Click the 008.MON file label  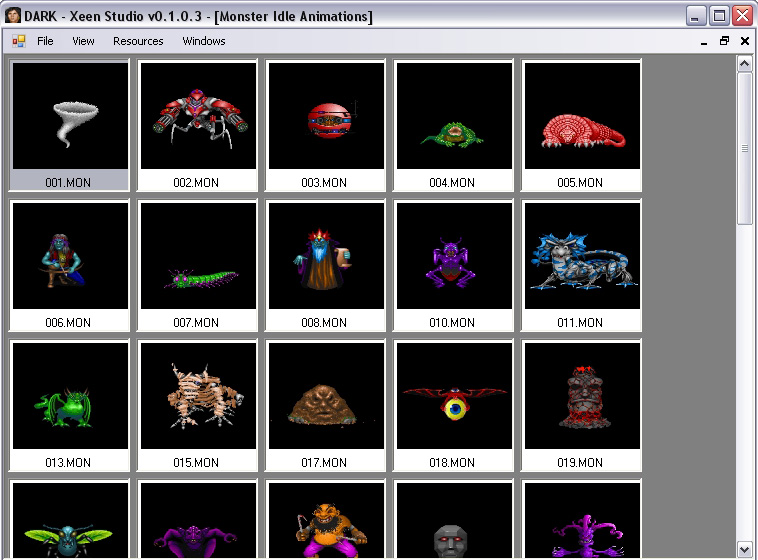coord(324,323)
